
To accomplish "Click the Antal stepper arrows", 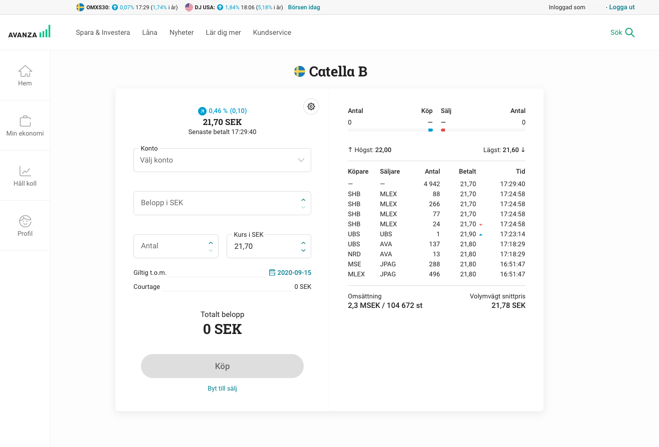I will 210,246.
